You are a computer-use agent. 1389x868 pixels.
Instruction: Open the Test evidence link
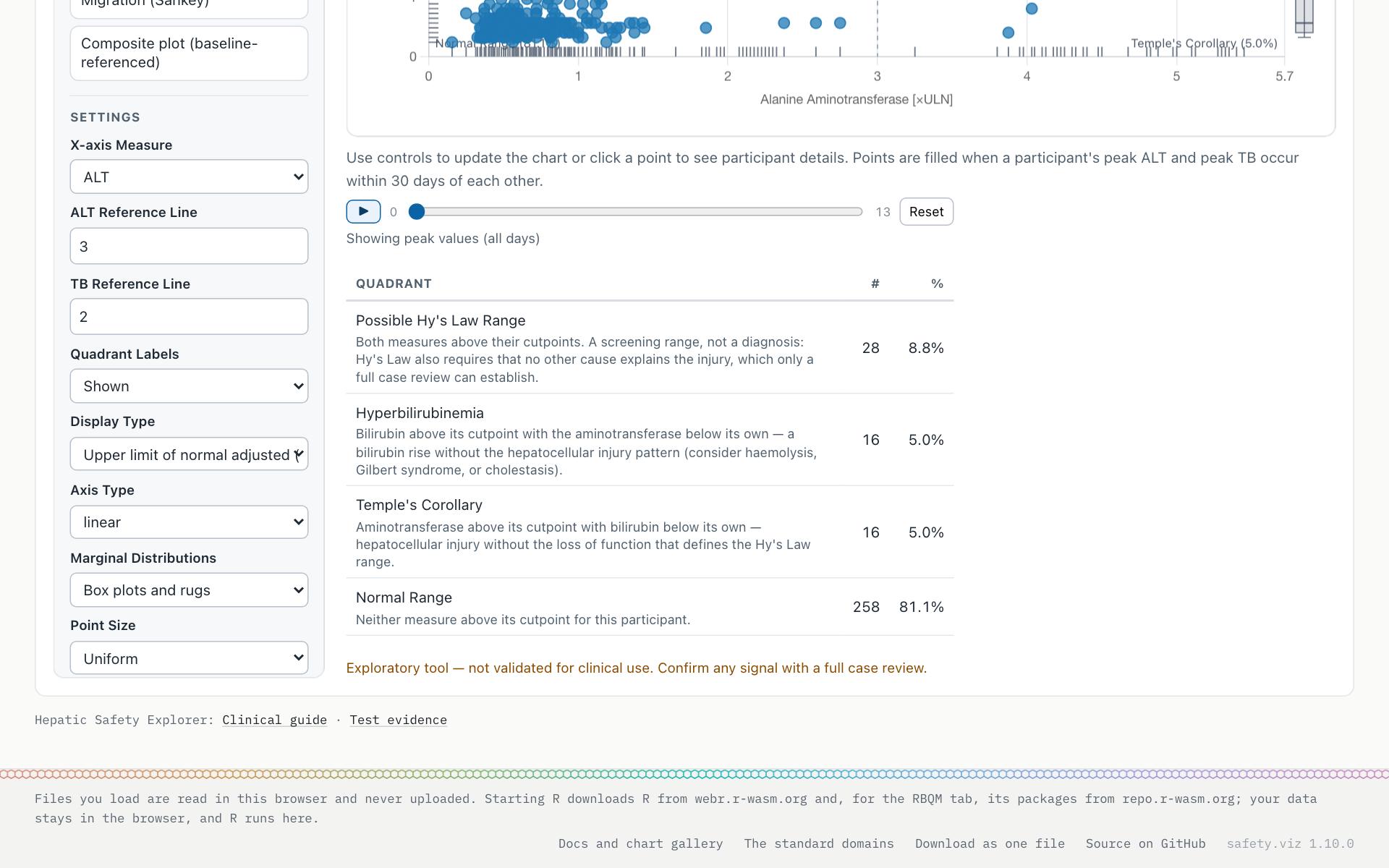(398, 720)
